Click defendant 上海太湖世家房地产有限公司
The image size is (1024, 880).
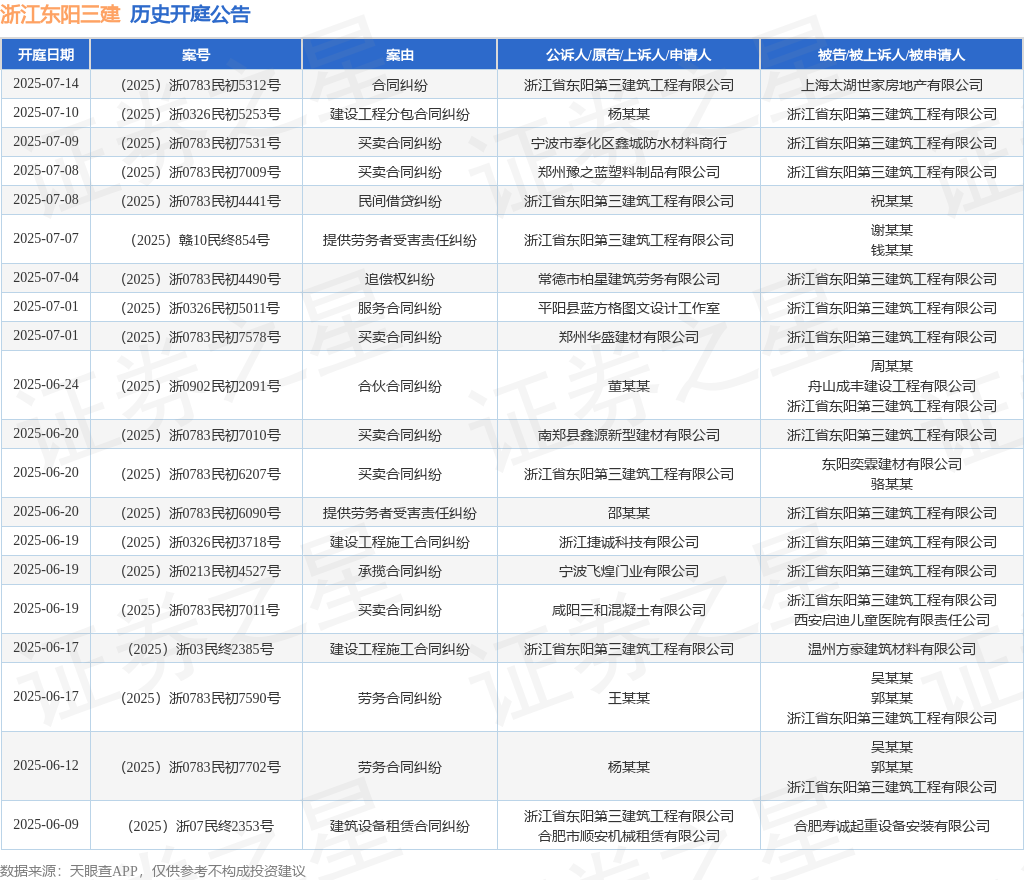[891, 85]
